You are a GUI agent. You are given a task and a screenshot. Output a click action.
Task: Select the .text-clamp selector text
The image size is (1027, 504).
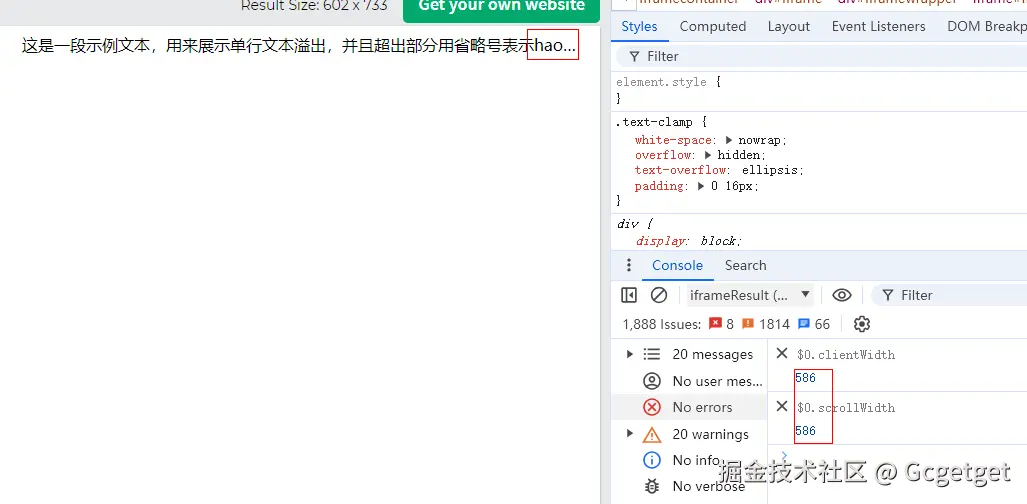pos(652,123)
